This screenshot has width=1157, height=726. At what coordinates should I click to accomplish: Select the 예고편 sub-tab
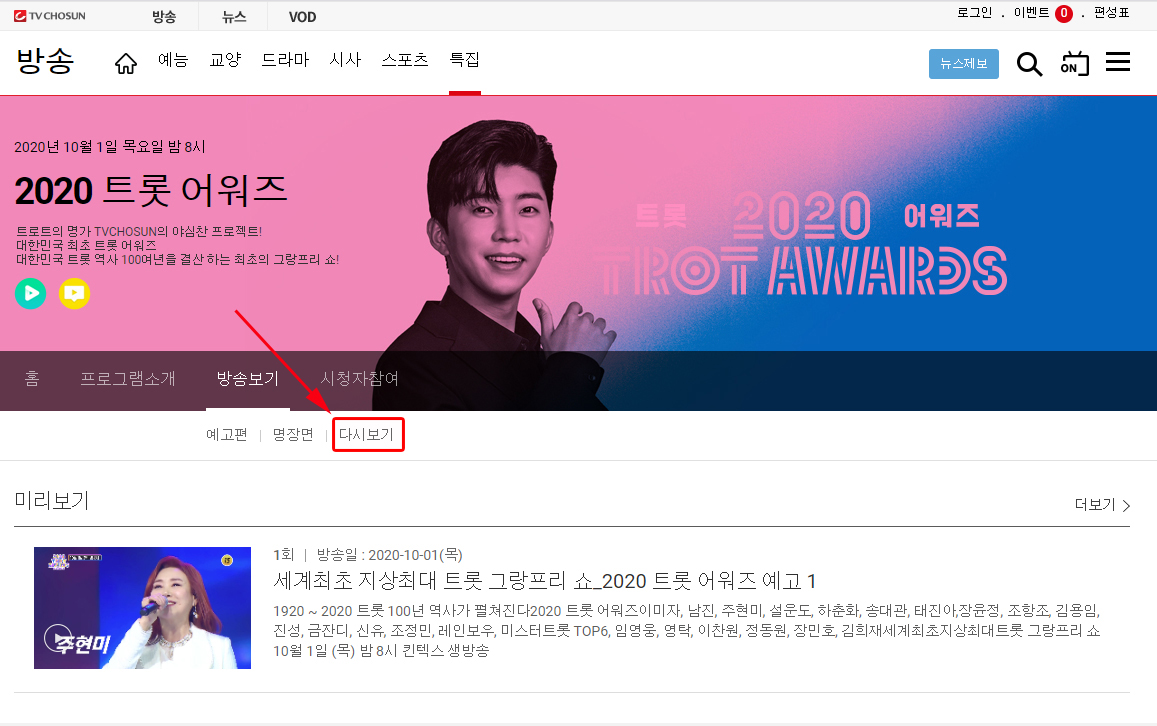click(227, 435)
